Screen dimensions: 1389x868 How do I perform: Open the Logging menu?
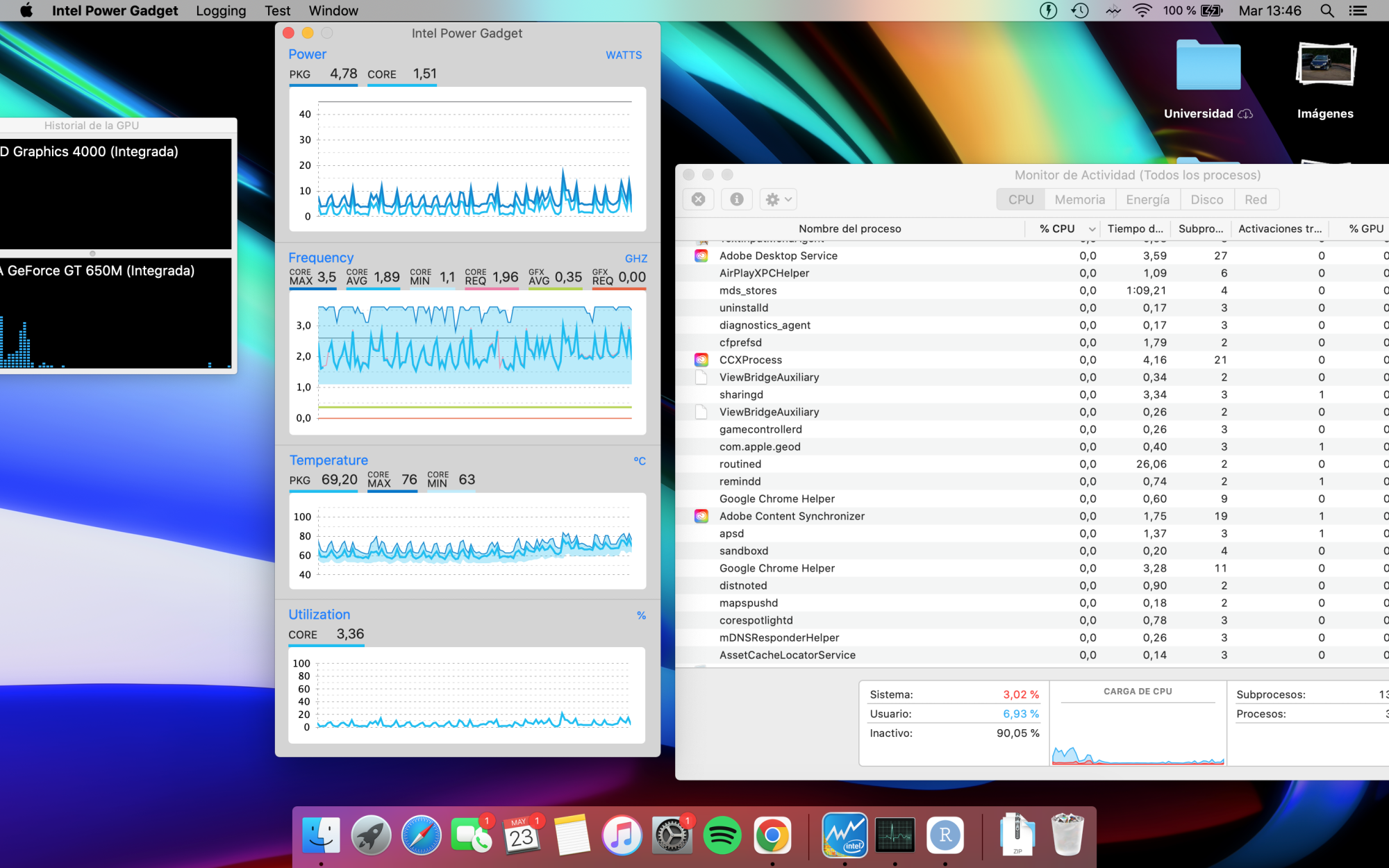click(x=221, y=10)
